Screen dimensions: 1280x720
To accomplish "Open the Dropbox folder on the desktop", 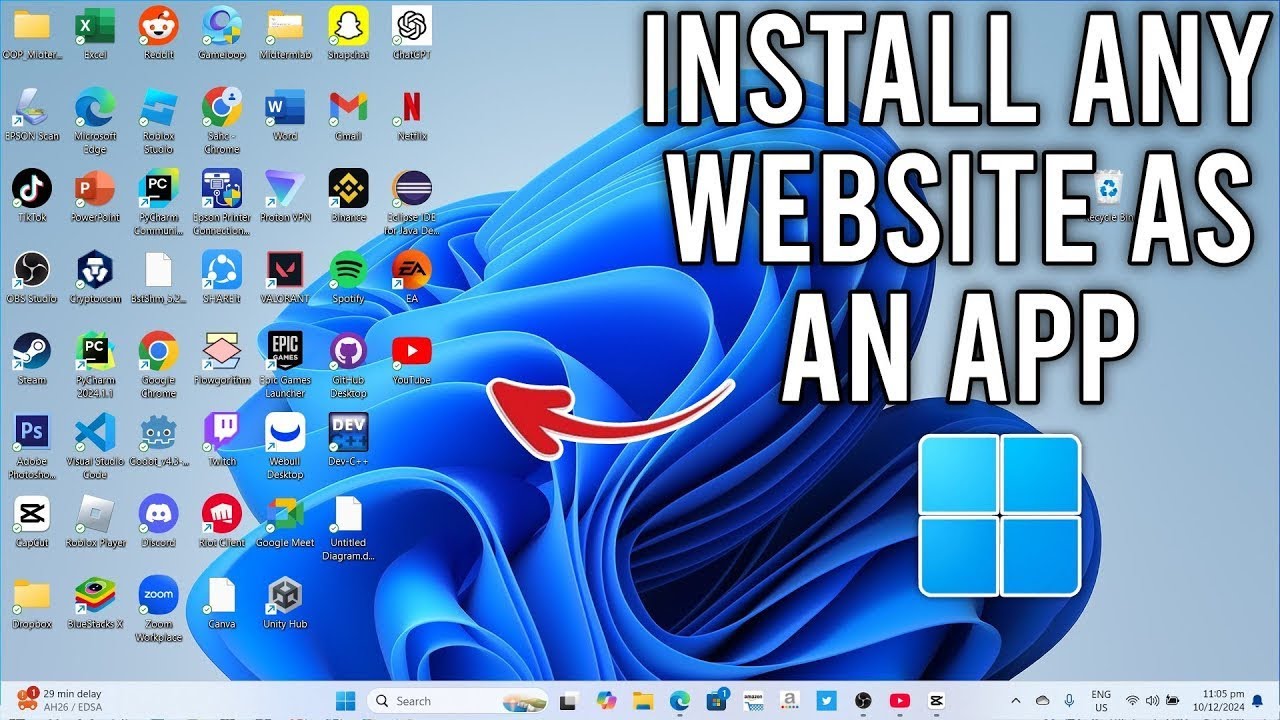I will (32, 600).
